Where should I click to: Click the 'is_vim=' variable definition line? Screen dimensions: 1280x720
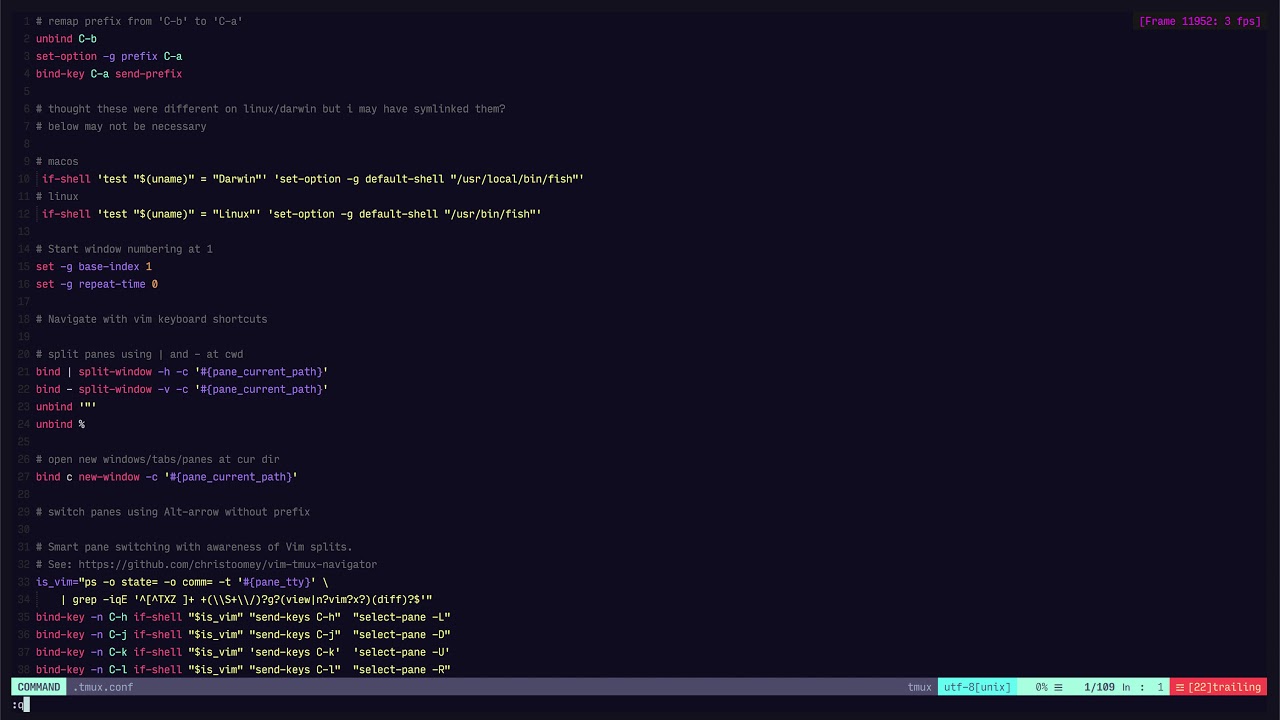(x=182, y=582)
